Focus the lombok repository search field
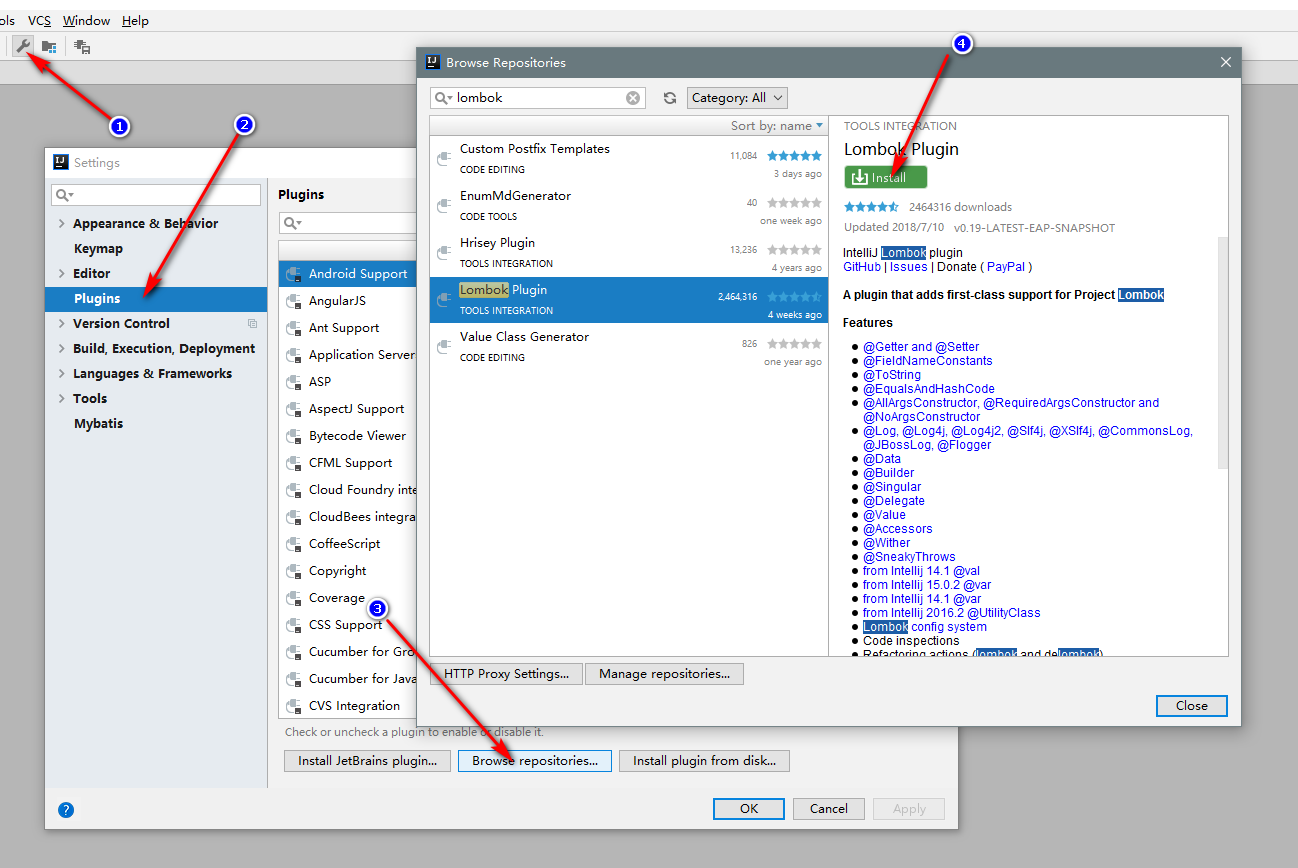 point(540,98)
